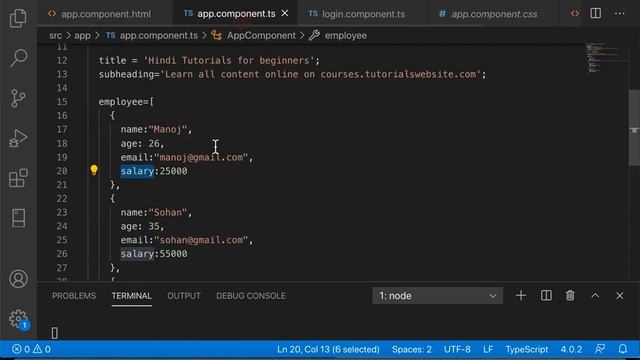640x360 pixels.
Task: Click name "Sohan" string
Action: 168,212
